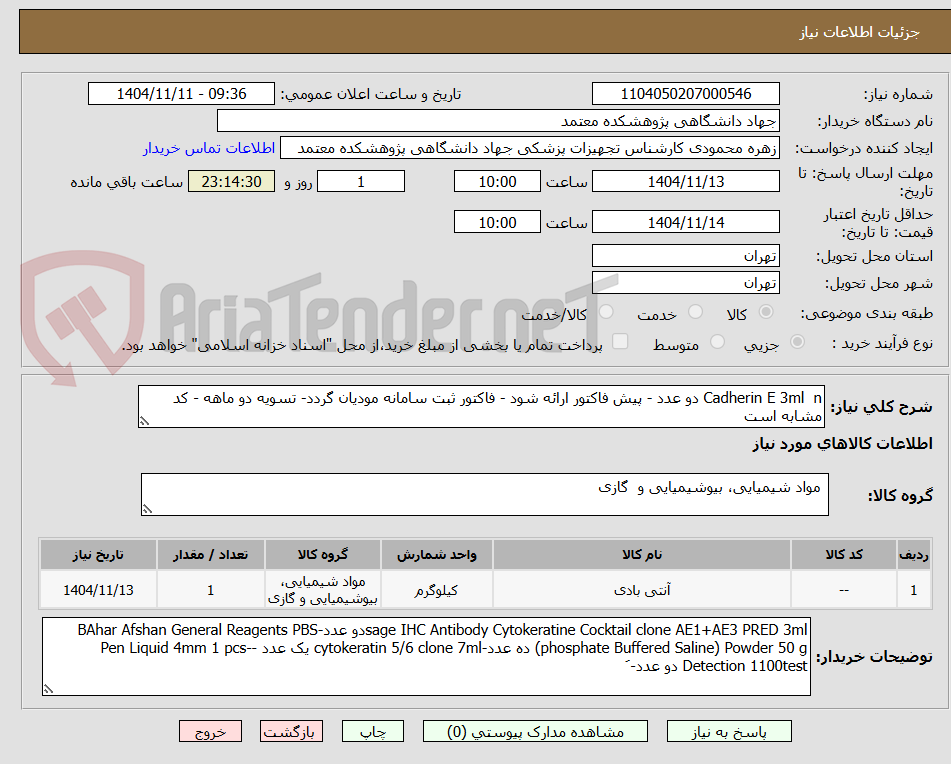951x764 pixels.
Task: Click the خروج exit button
Action: pos(210,731)
